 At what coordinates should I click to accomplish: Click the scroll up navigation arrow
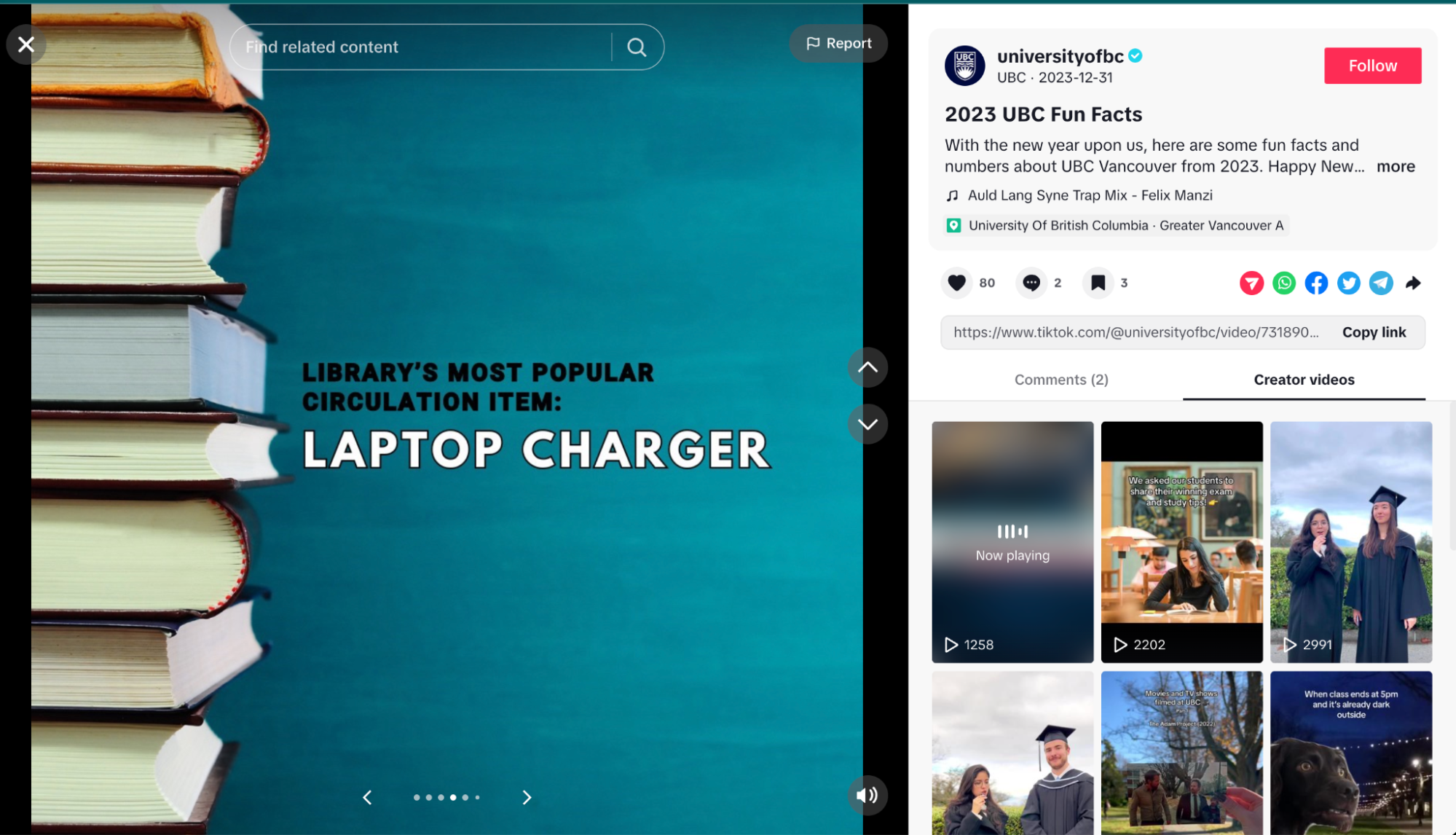point(867,367)
